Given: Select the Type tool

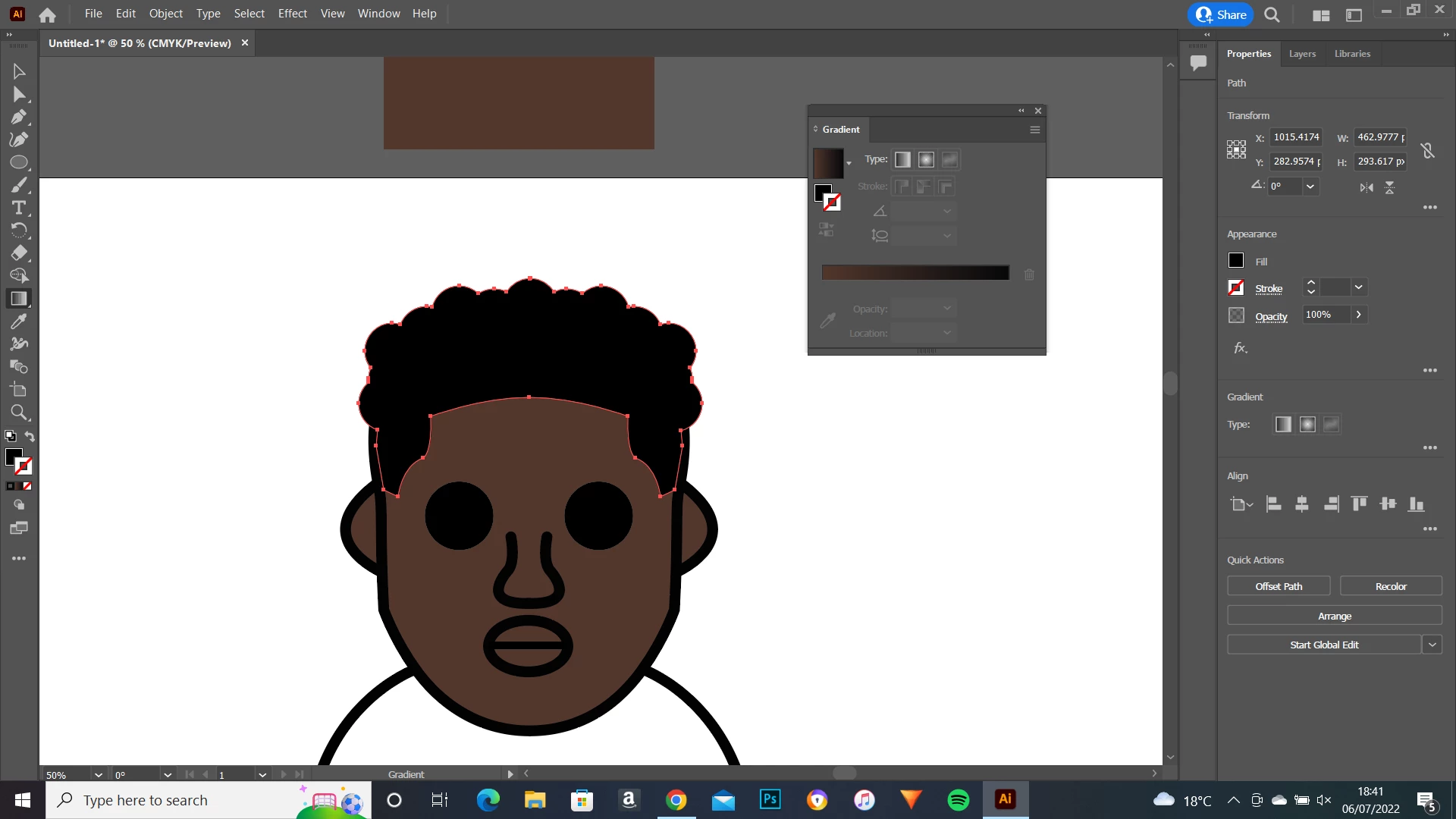Looking at the screenshot, I should click(x=19, y=208).
